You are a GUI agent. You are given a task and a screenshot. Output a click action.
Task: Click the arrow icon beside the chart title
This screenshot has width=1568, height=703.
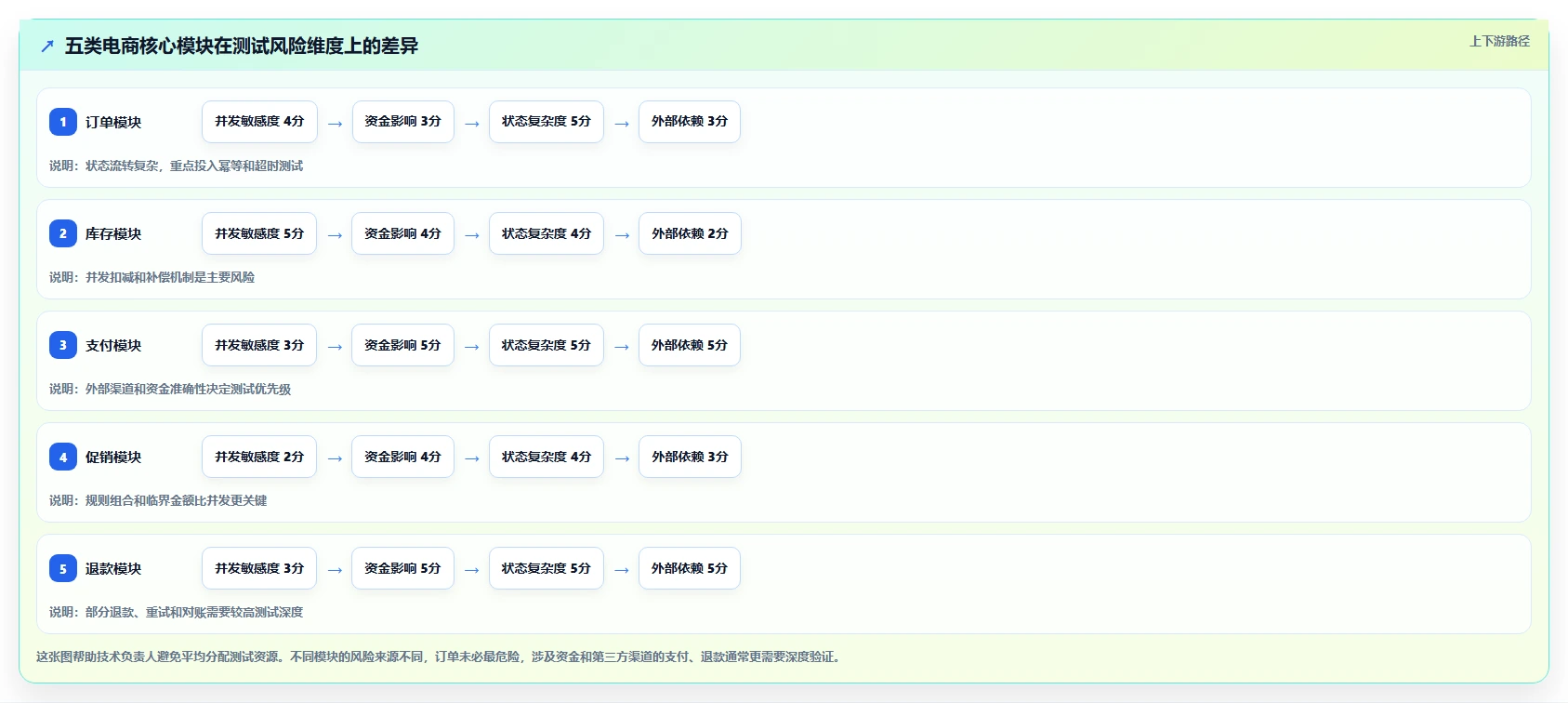(47, 46)
